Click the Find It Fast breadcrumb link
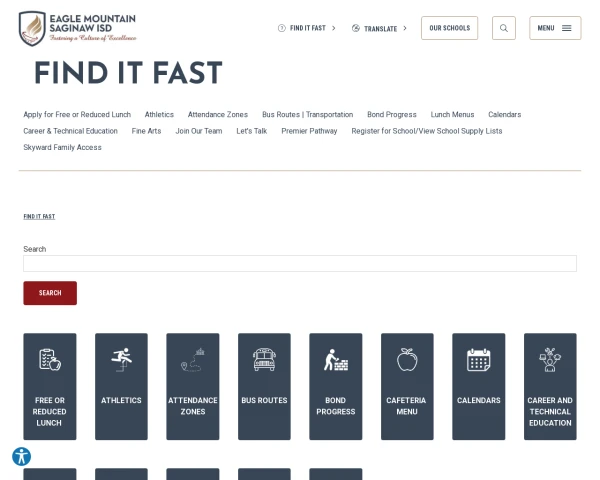 coord(39,217)
